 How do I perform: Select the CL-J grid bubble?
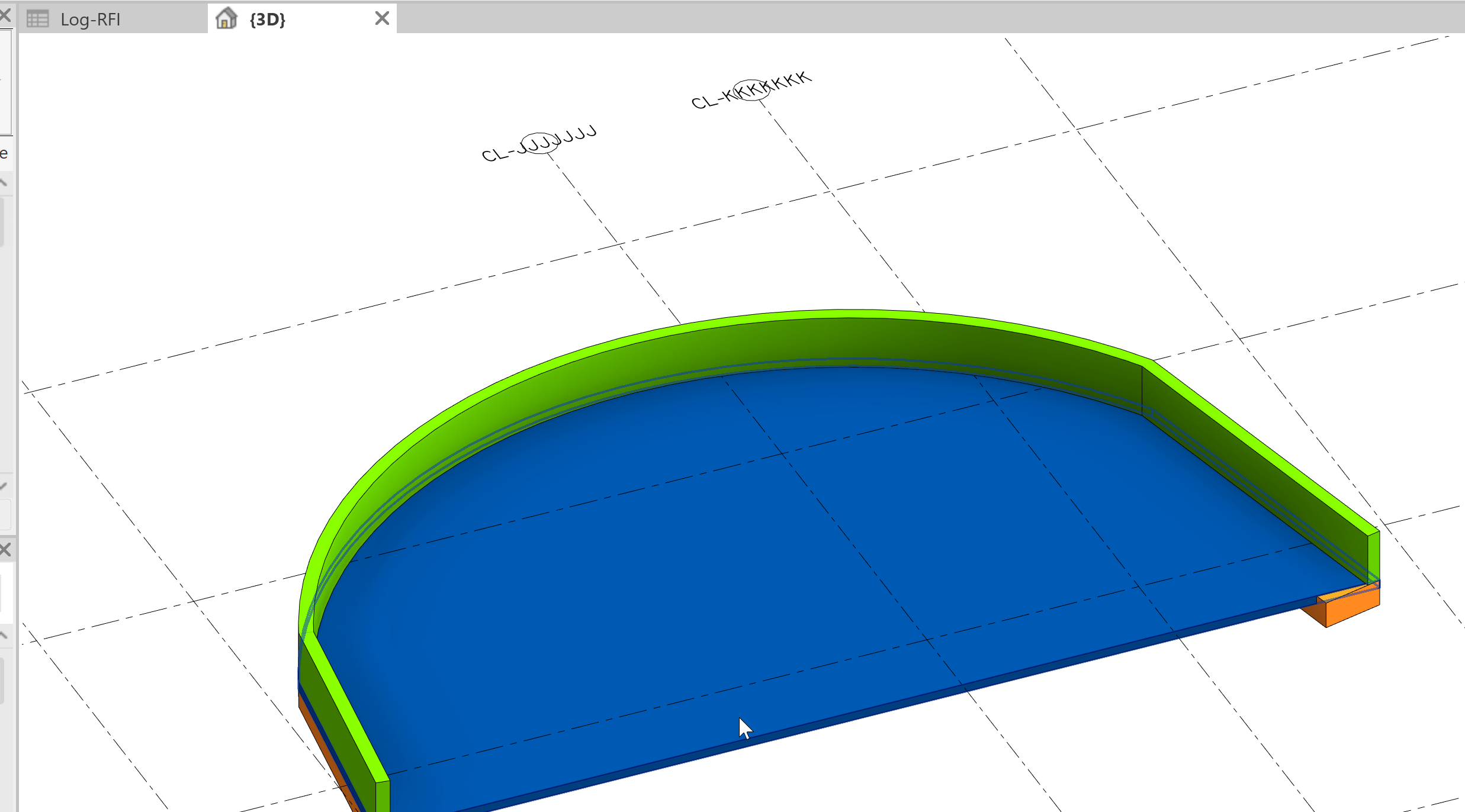[539, 143]
